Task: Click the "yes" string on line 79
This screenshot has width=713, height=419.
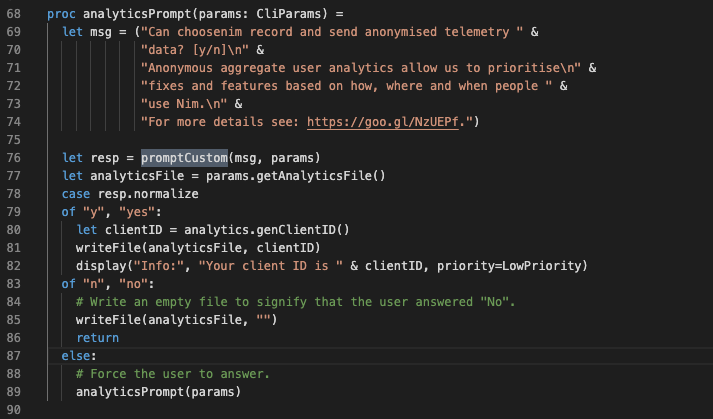Action: pyautogui.click(x=137, y=212)
